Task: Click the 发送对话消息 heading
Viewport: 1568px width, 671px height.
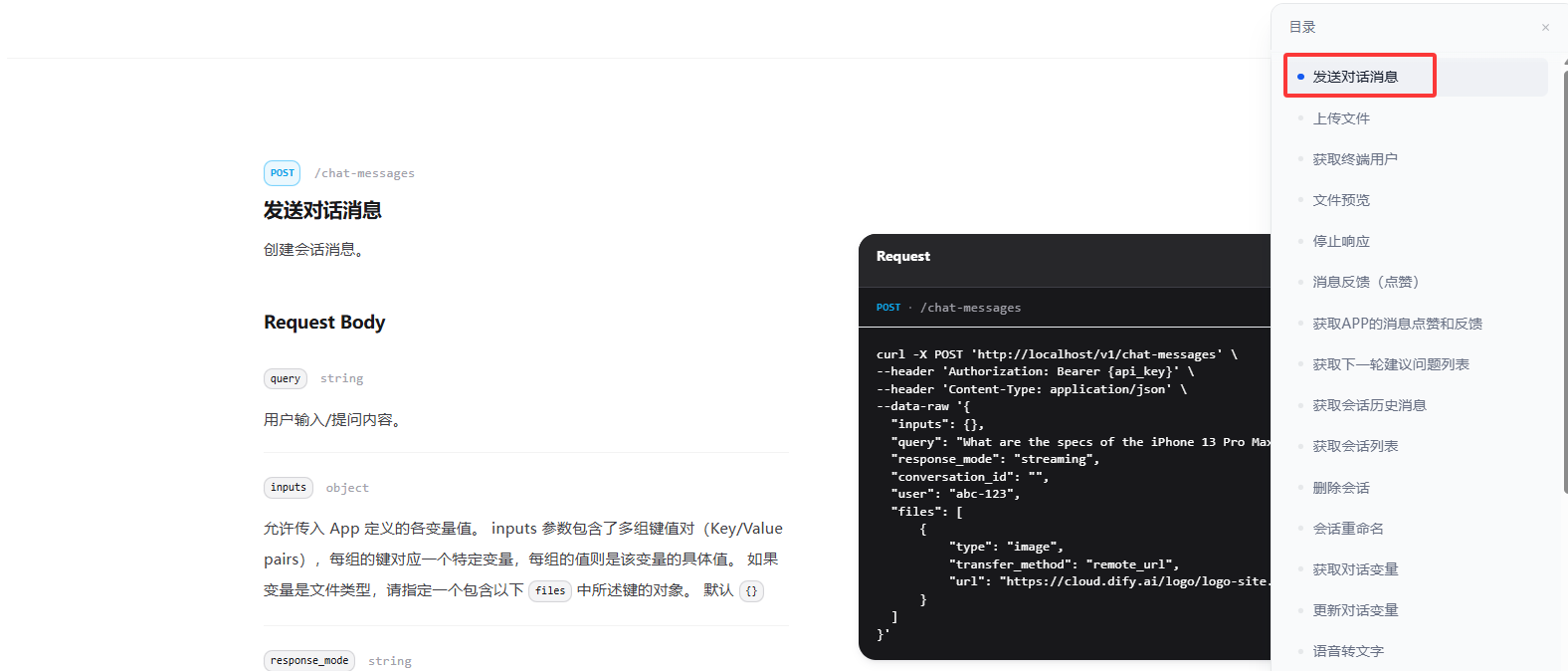Action: tap(322, 210)
